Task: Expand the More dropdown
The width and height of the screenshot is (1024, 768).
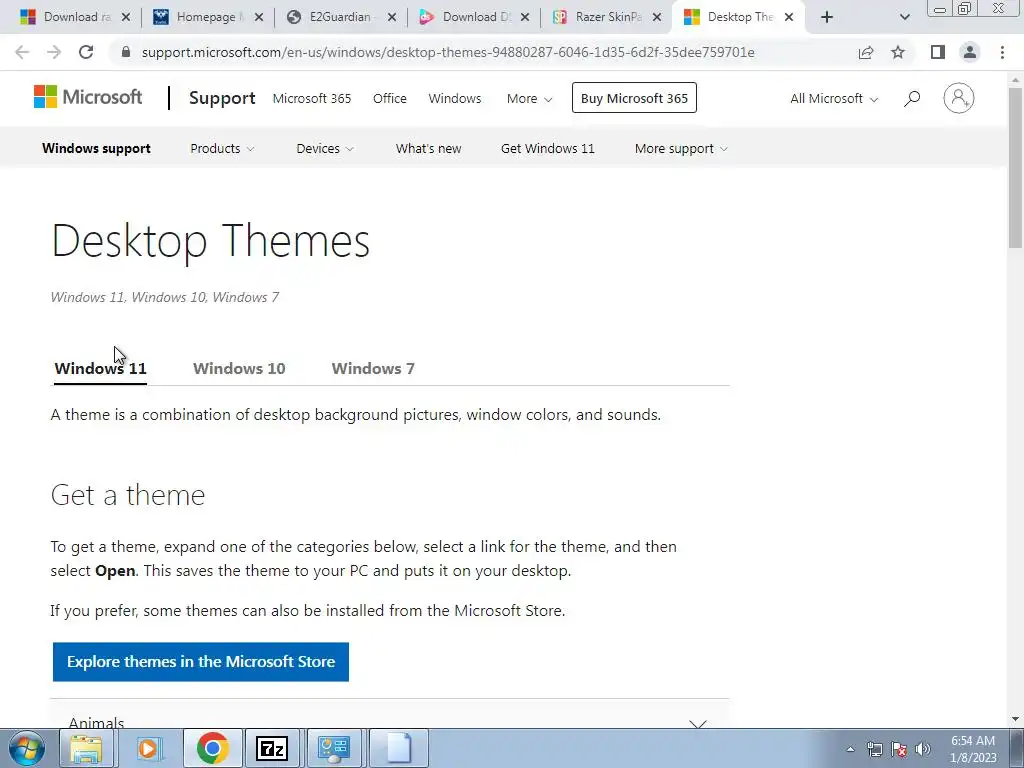Action: click(530, 99)
